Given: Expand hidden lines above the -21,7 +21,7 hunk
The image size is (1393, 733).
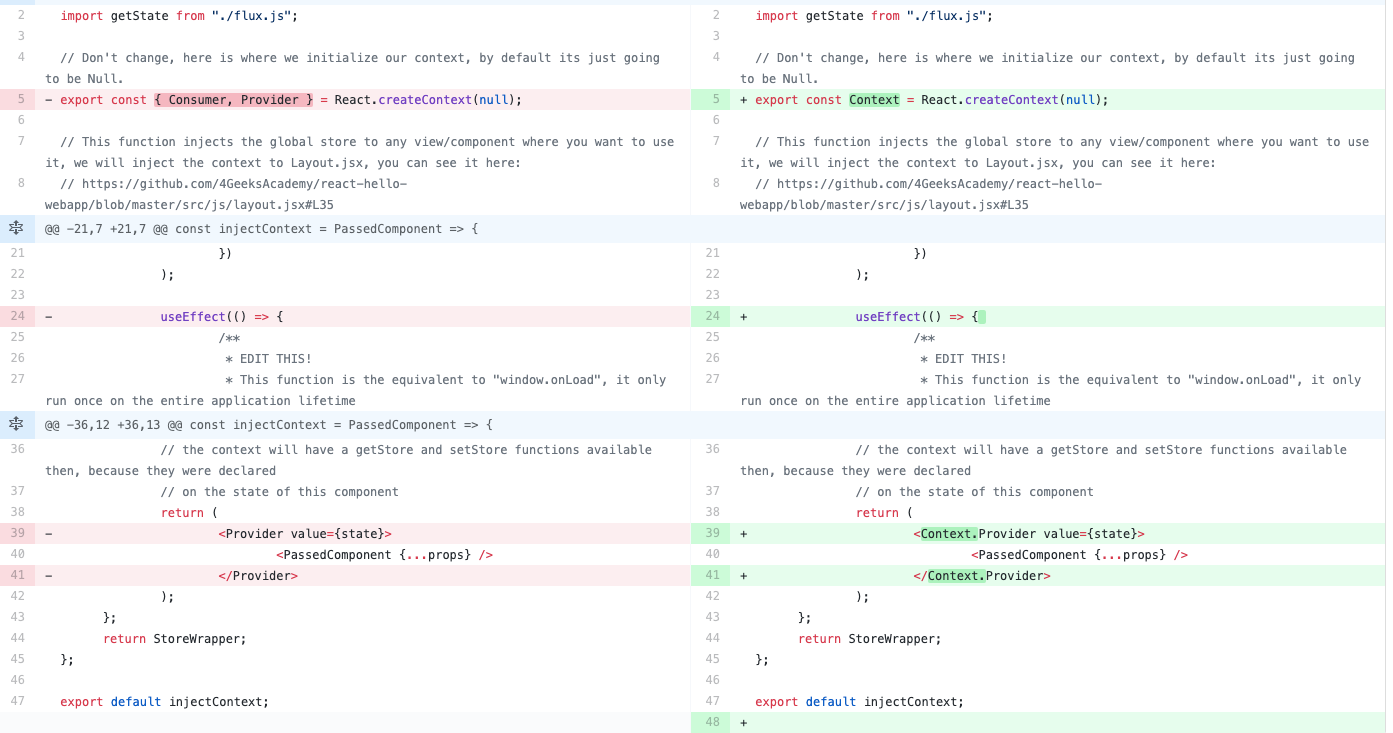Looking at the screenshot, I should click(16, 228).
